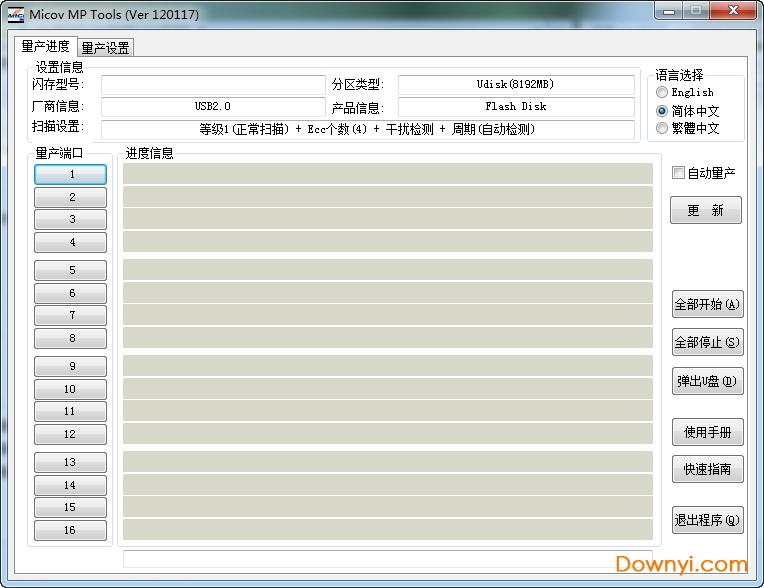The image size is (764, 588).
Task: Click production port button 10
Action: [71, 389]
